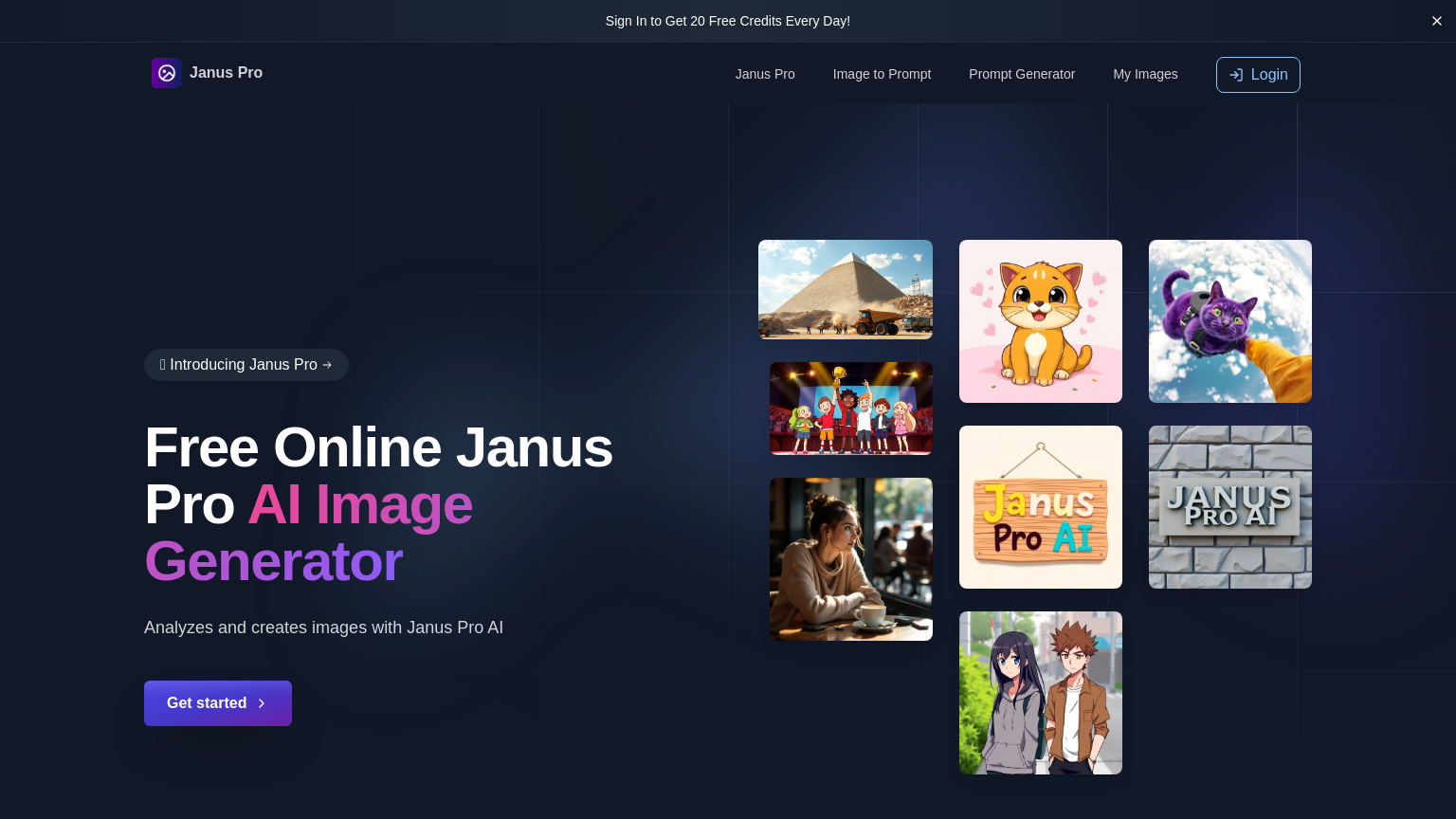Screen dimensions: 1456x819
Task: Dismiss the free credits banner with the X
Action: click(x=1437, y=21)
